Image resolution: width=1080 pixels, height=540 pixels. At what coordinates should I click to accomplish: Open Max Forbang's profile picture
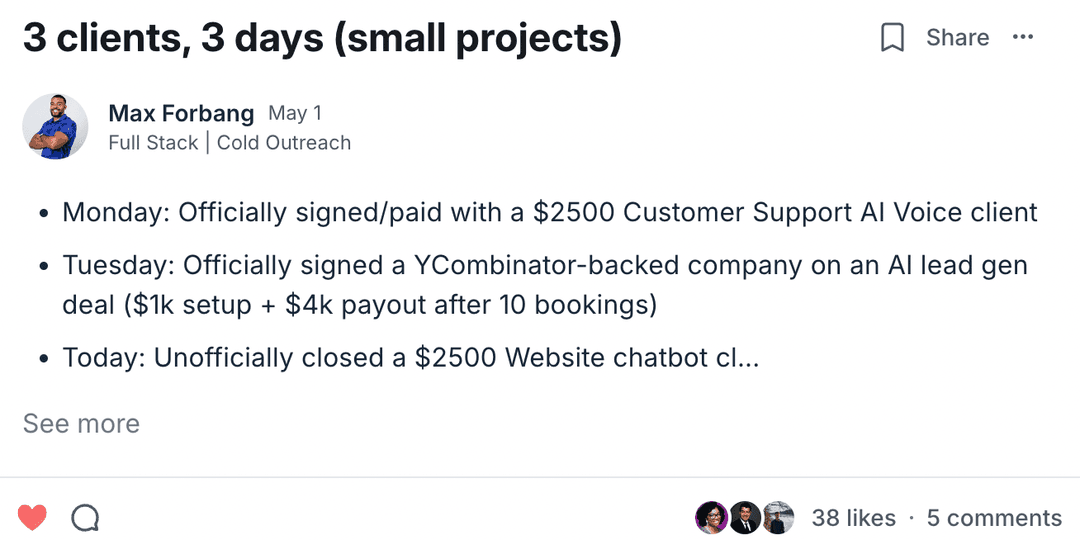55,127
